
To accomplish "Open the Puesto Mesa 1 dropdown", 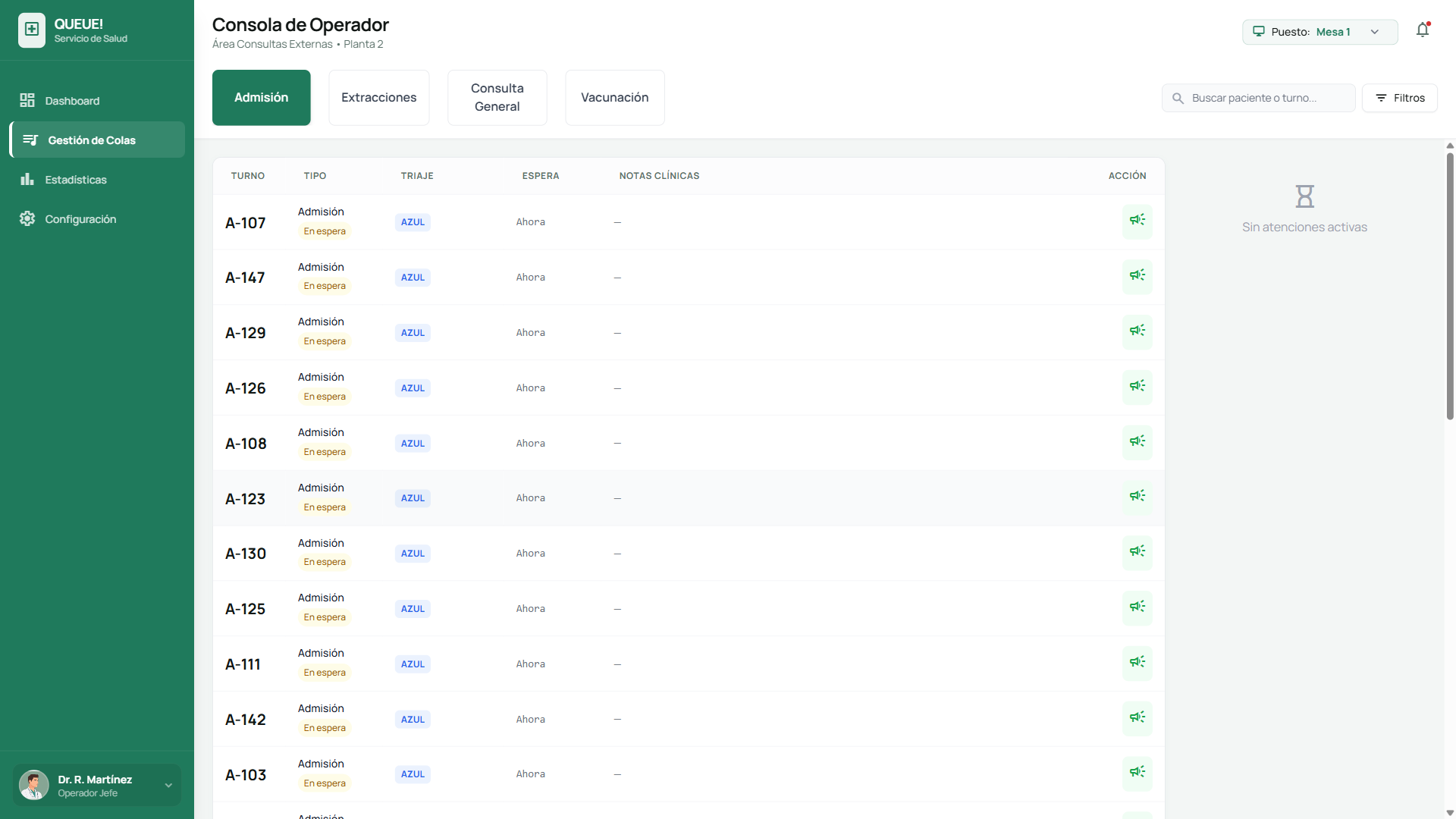I will [1319, 32].
